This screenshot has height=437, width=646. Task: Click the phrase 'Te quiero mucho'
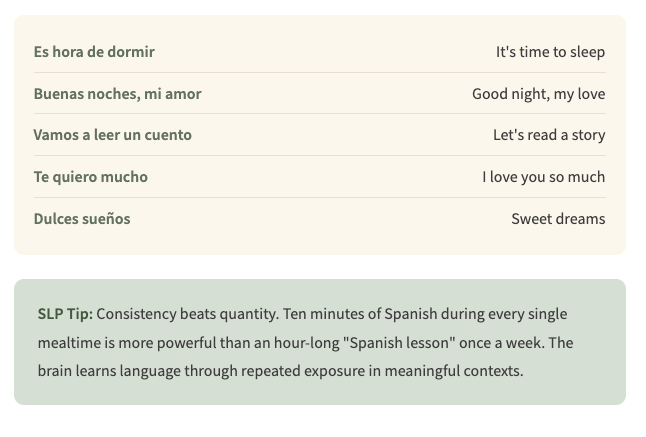coord(90,177)
